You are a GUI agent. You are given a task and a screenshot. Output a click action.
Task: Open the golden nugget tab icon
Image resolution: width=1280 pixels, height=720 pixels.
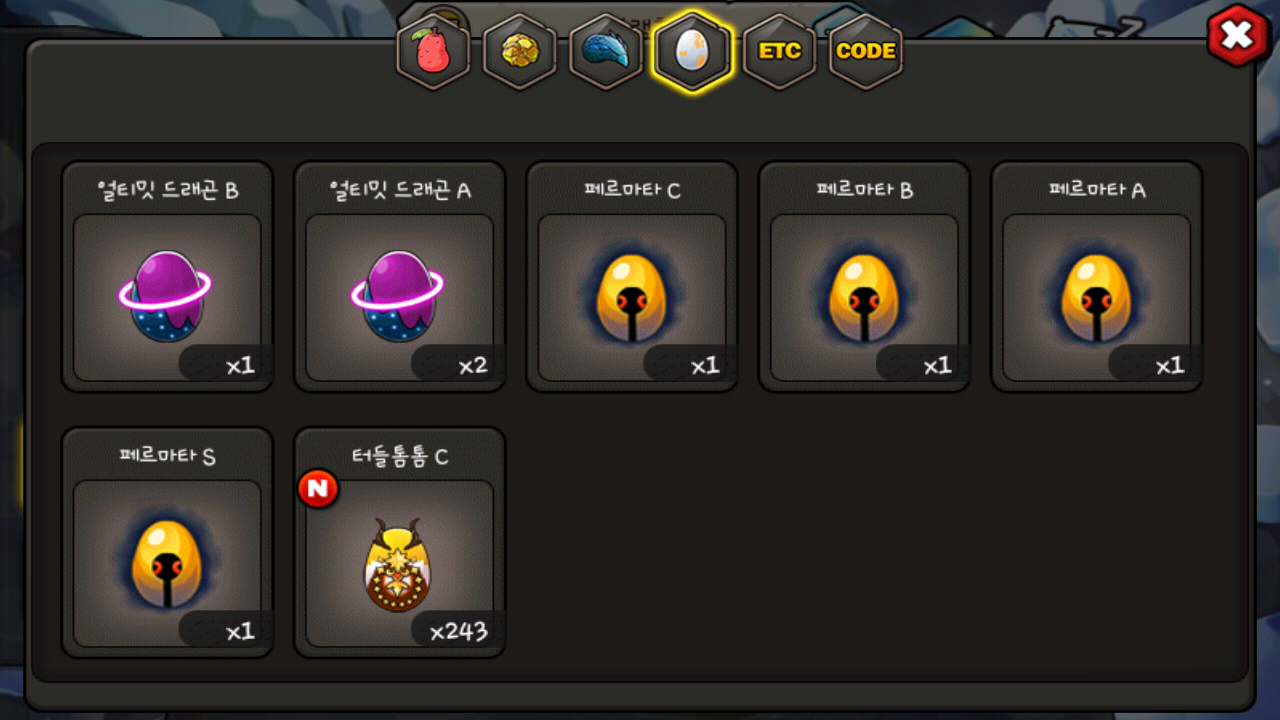pos(520,52)
